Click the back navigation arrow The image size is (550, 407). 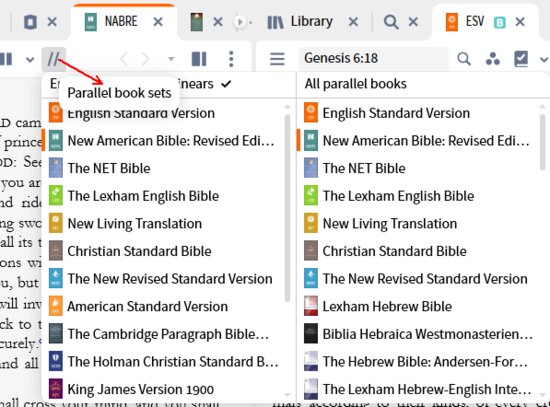(123, 59)
